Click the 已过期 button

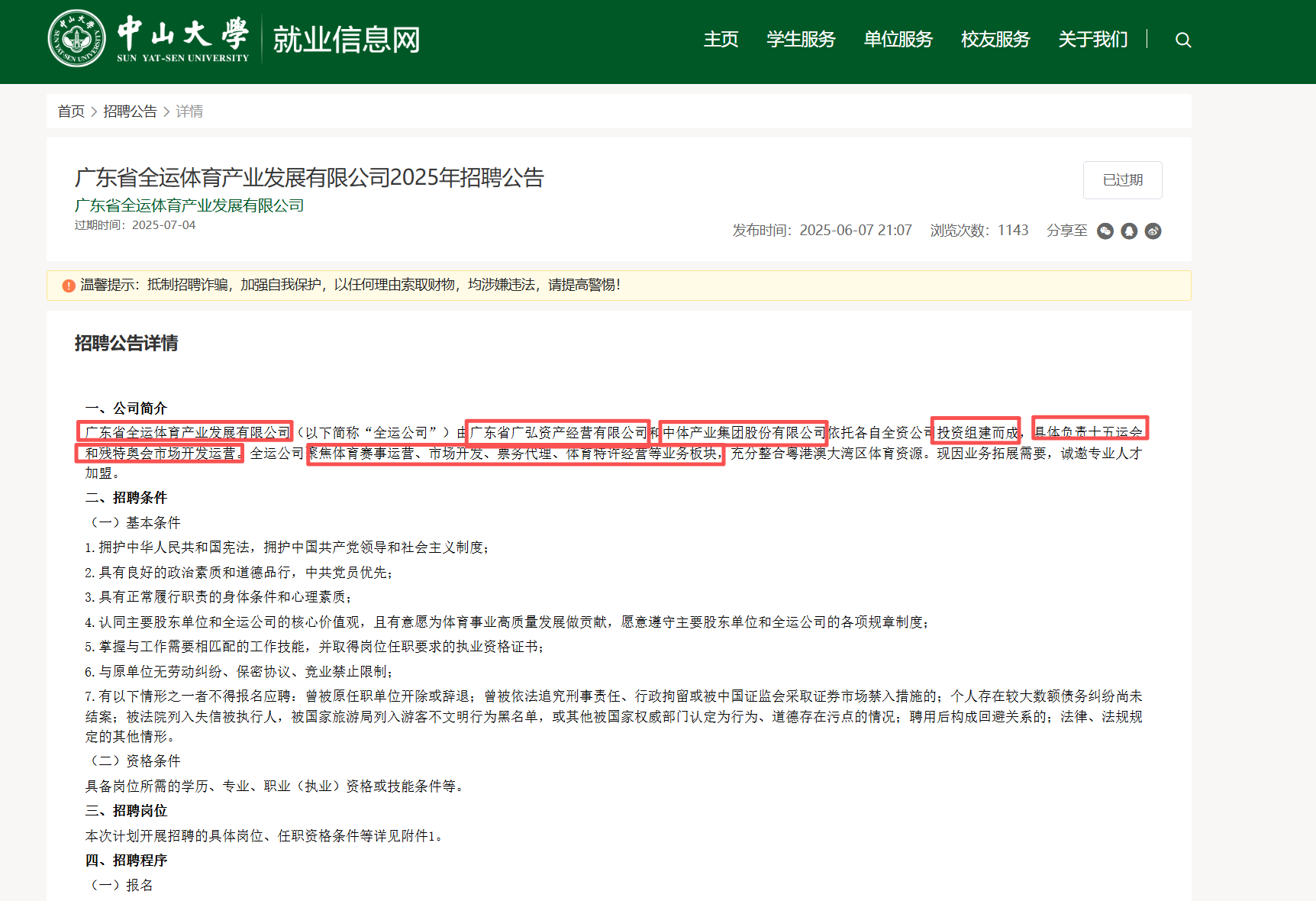(1122, 180)
